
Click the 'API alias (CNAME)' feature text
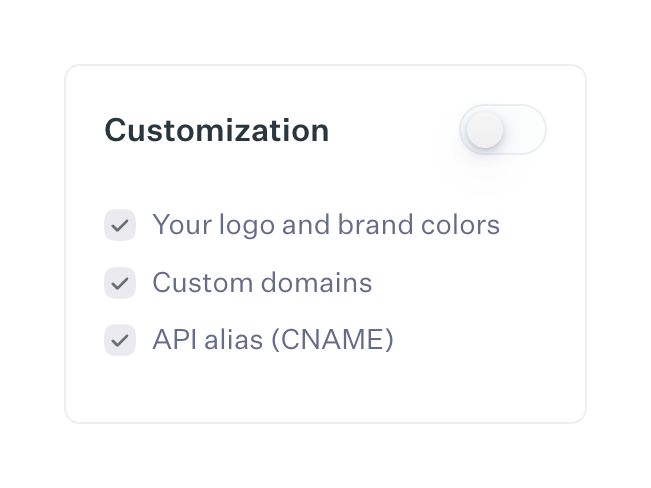pos(273,340)
